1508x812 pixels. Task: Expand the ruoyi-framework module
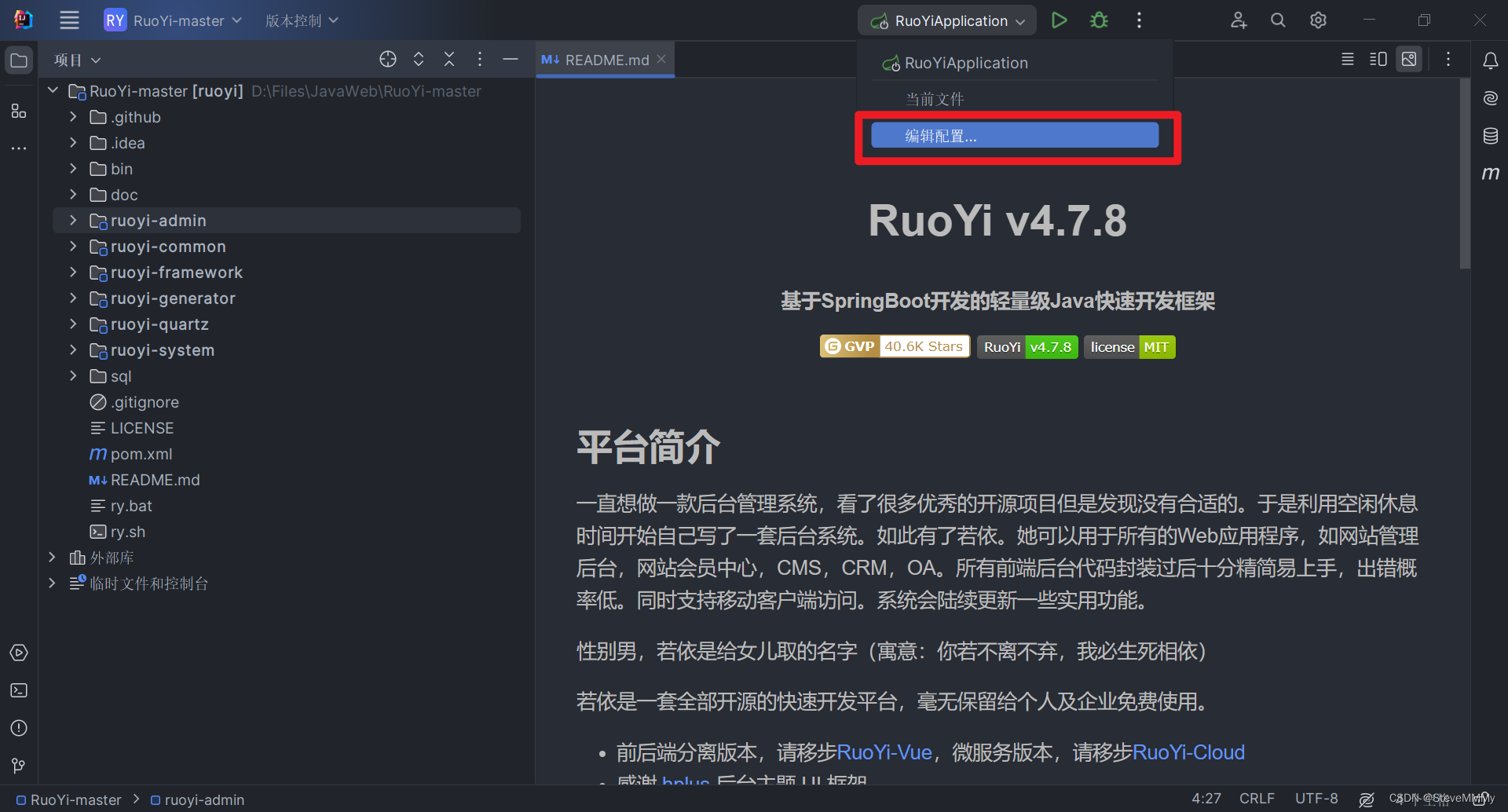73,272
